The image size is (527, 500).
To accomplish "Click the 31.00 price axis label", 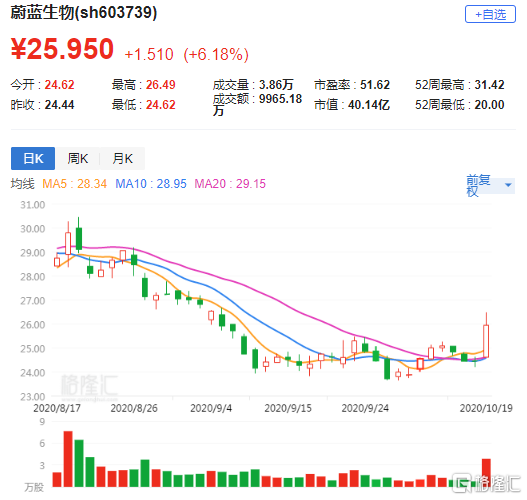I will pyautogui.click(x=33, y=205).
